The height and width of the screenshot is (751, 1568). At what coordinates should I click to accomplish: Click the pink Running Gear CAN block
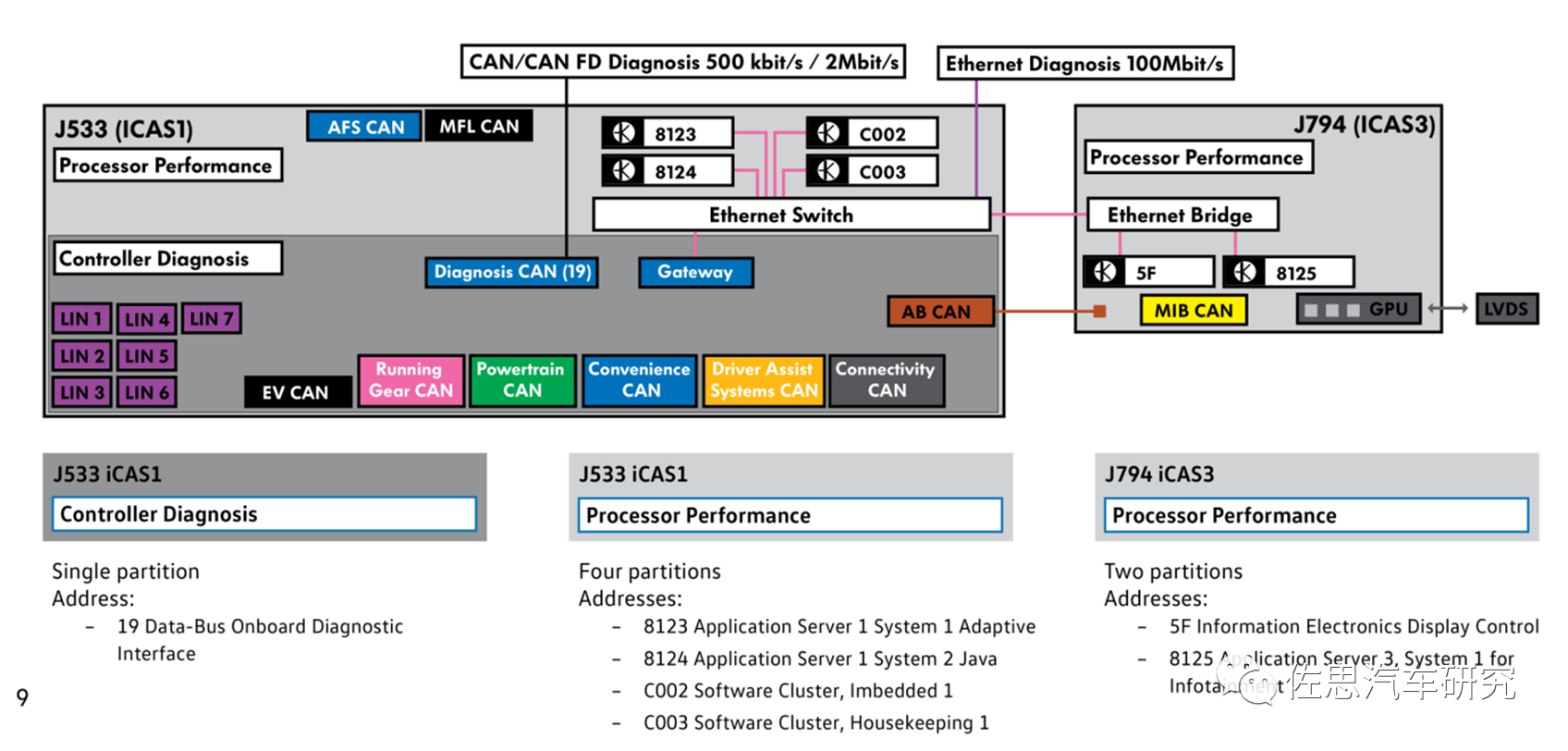pyautogui.click(x=411, y=380)
